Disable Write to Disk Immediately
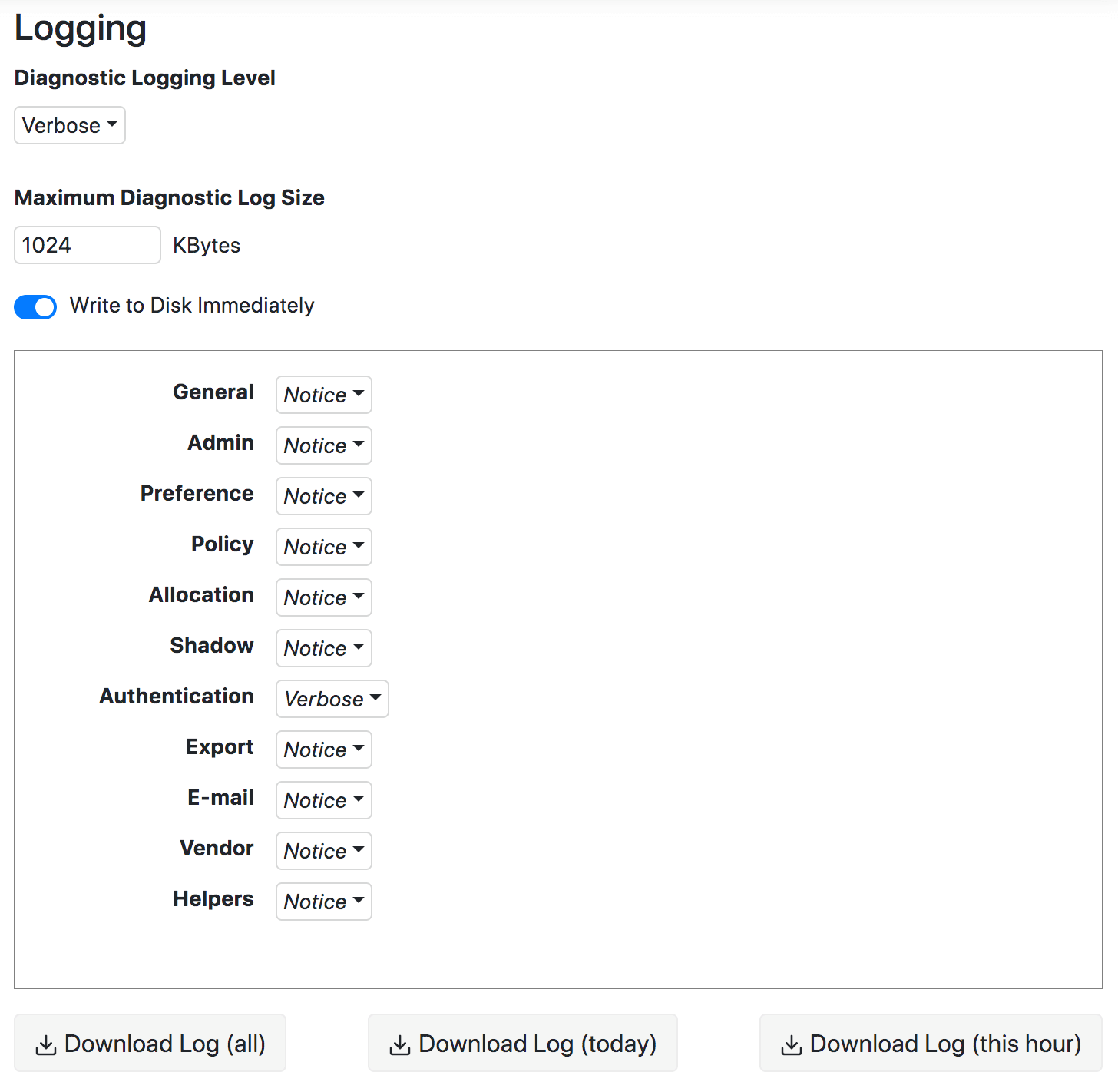The width and height of the screenshot is (1118, 1092). [x=35, y=306]
